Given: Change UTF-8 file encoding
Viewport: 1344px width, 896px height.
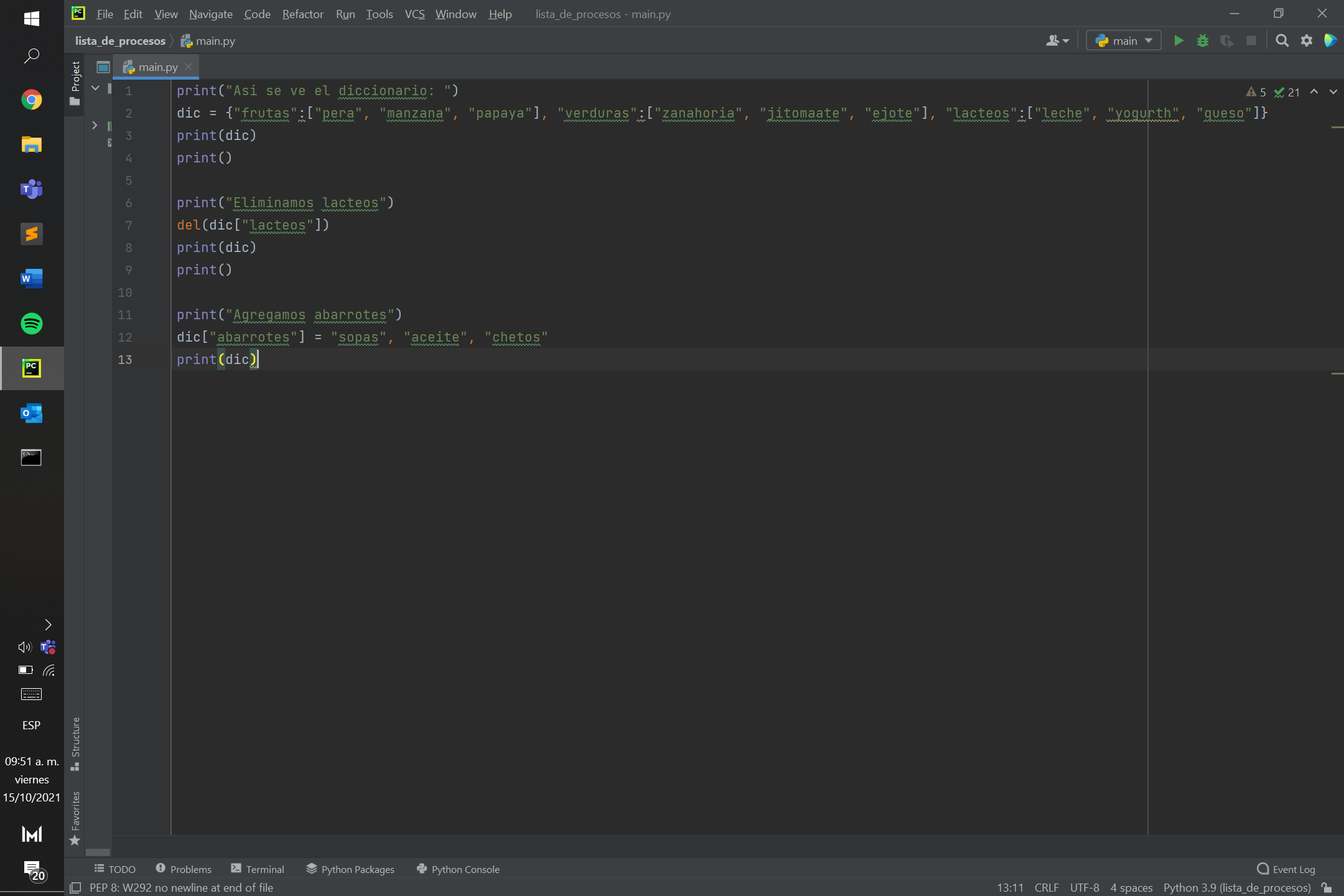Looking at the screenshot, I should 1085,888.
